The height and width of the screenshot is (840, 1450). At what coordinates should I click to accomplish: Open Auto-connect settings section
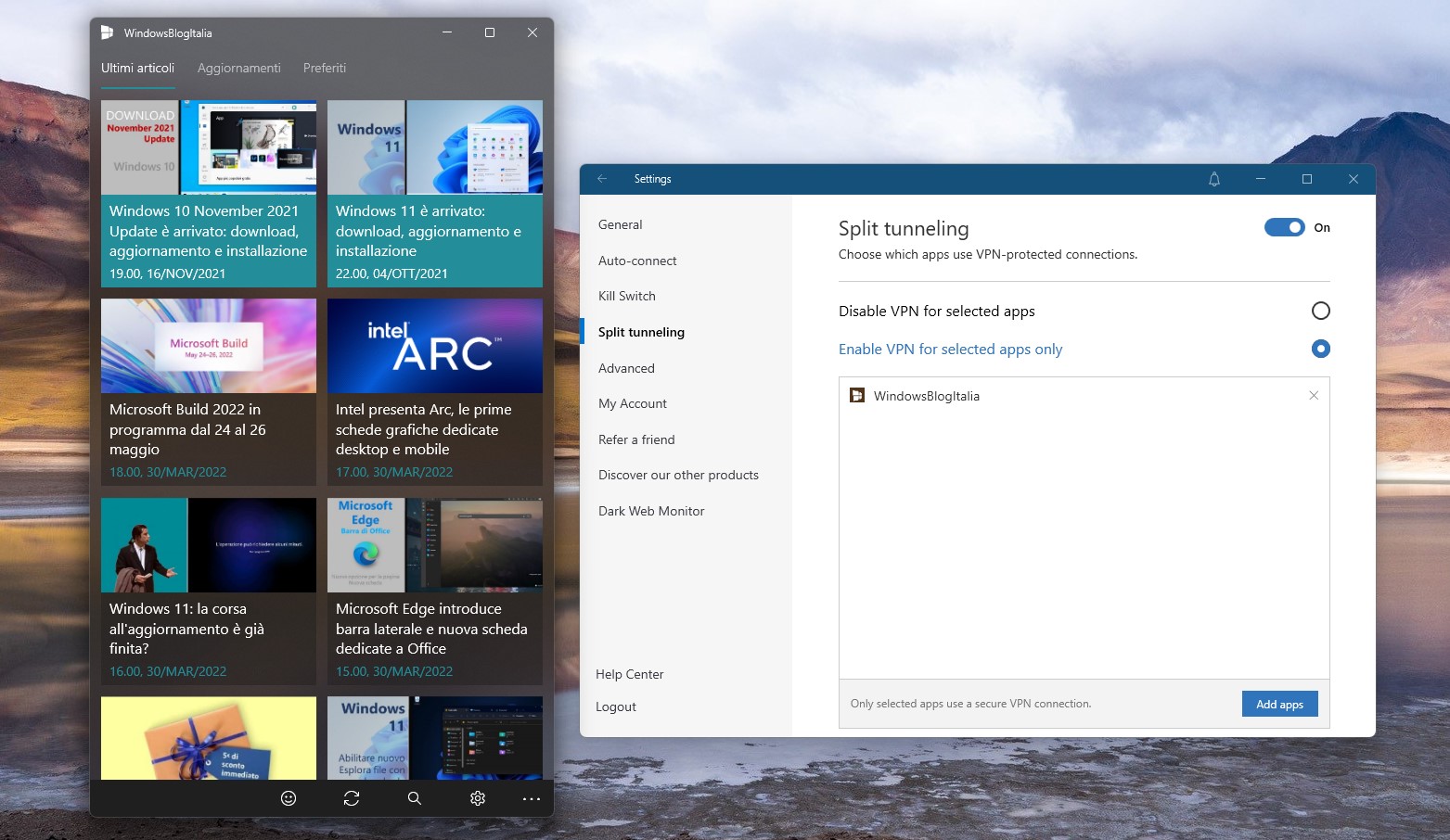(637, 261)
